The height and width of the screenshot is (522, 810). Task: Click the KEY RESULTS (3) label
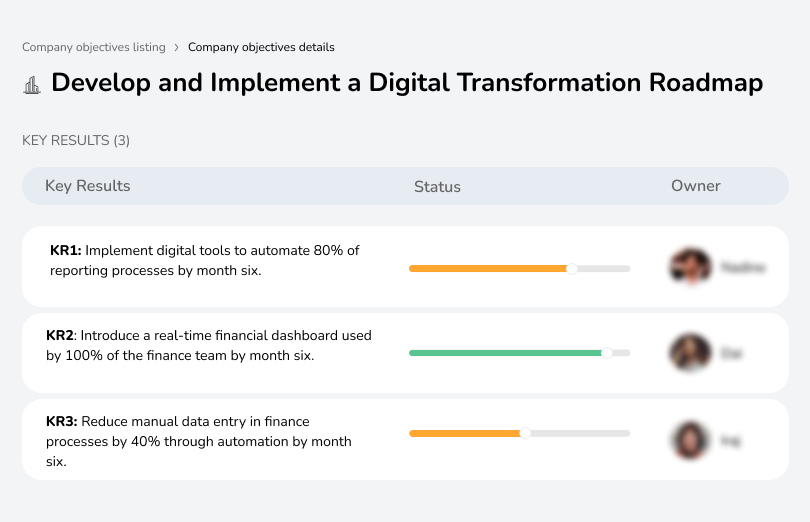(76, 141)
